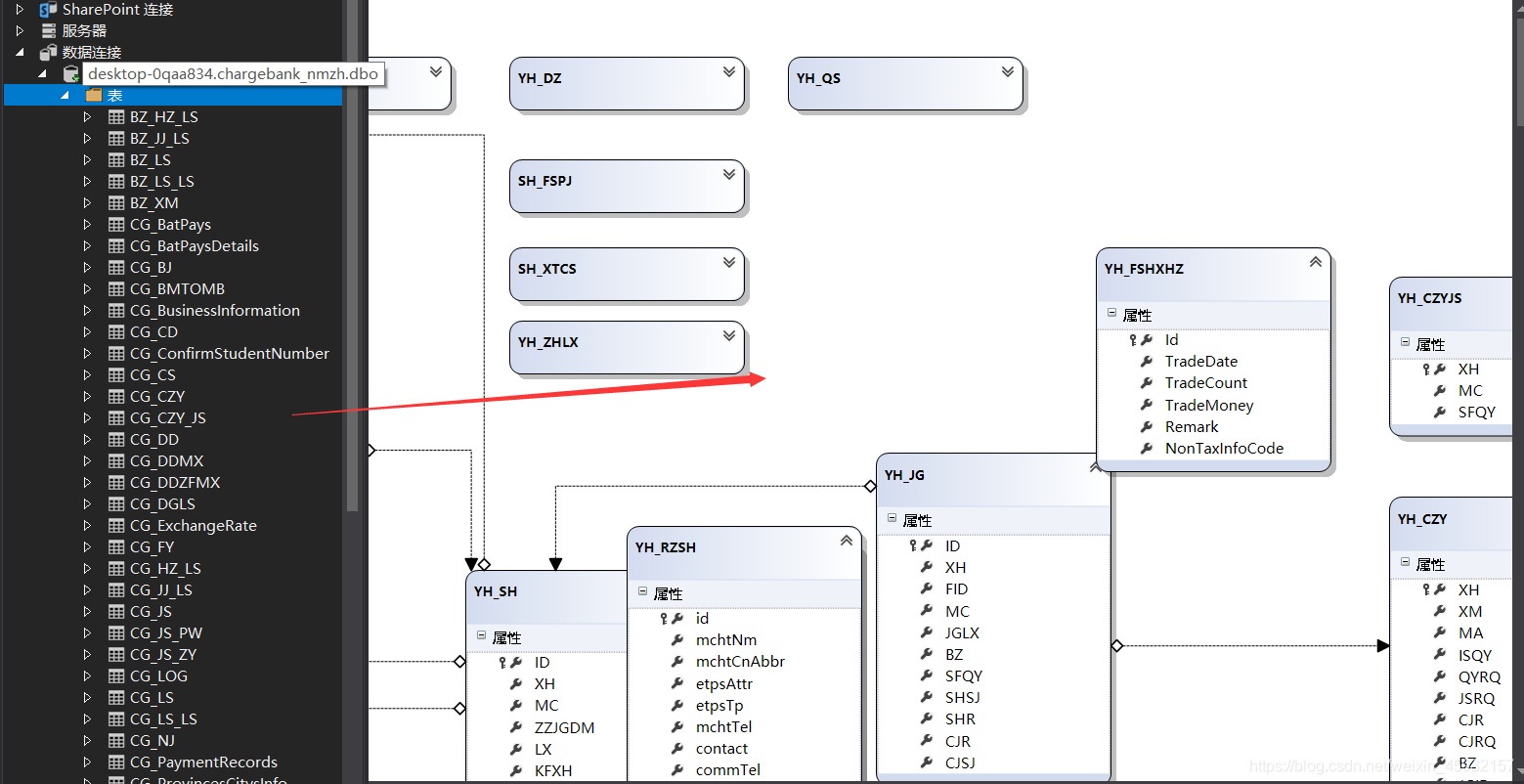Click the key icon of YH_CZYJS XH property
The width and height of the screenshot is (1524, 784).
point(1427,370)
